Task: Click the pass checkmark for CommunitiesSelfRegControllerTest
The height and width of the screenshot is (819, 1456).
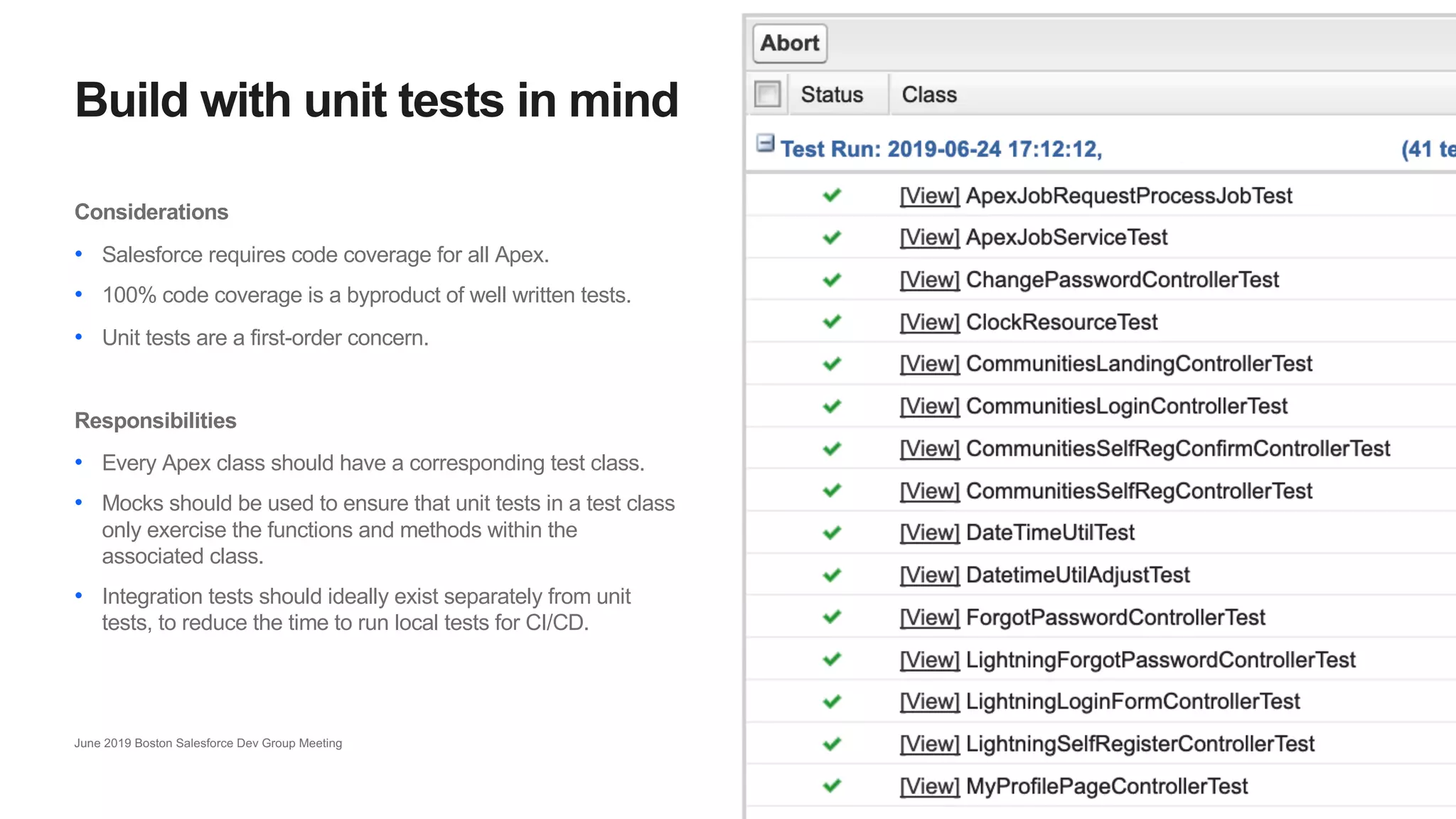Action: (x=832, y=490)
